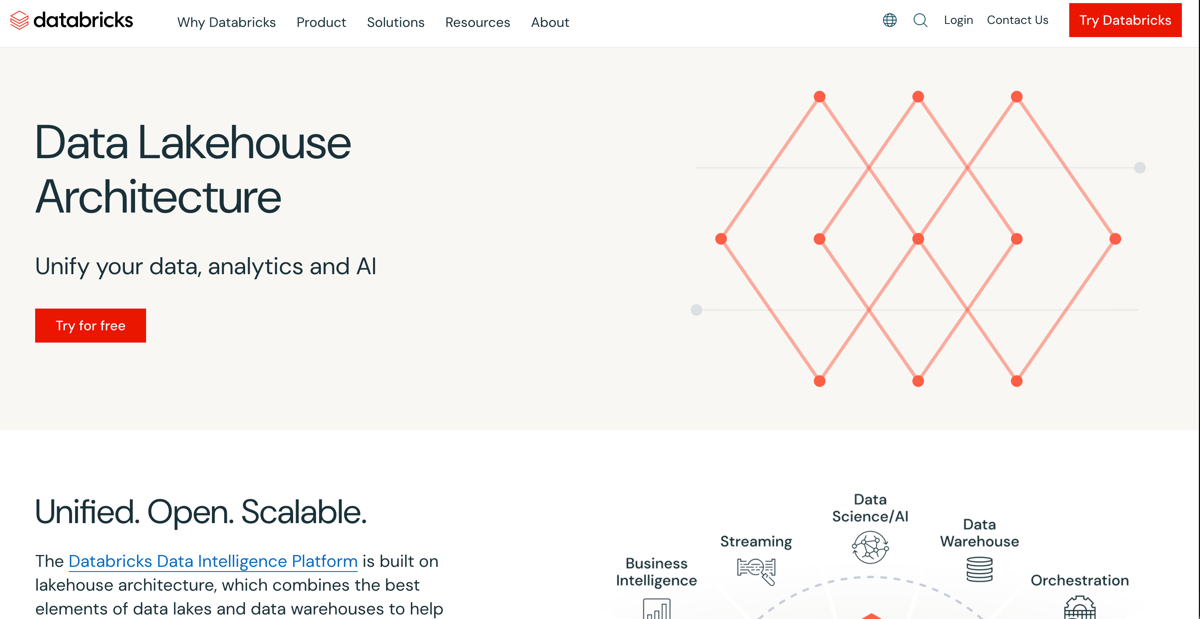1200x619 pixels.
Task: Click the Data Warehouse database icon
Action: 979,569
